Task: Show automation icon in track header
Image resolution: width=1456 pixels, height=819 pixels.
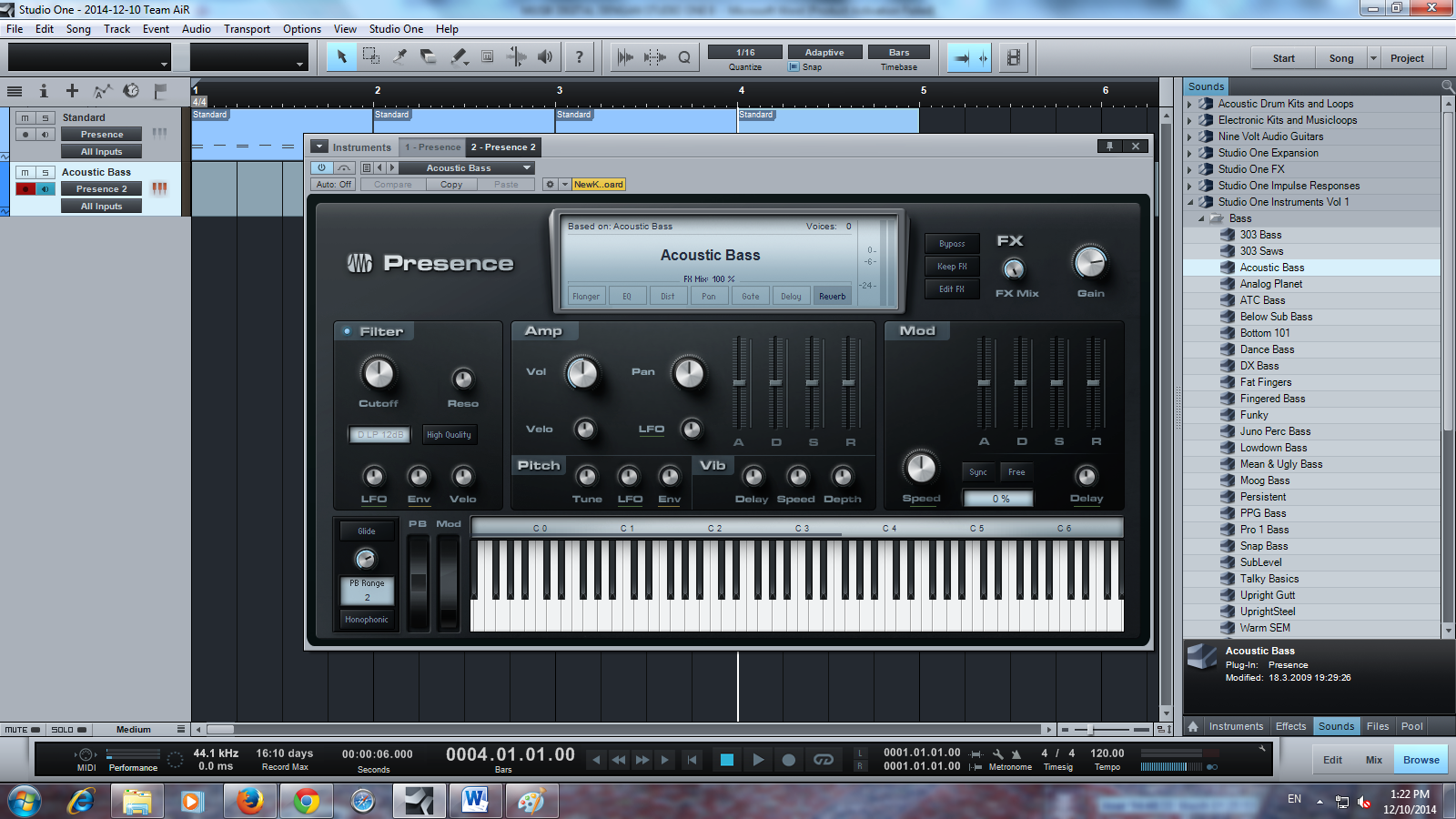Action: point(102,91)
